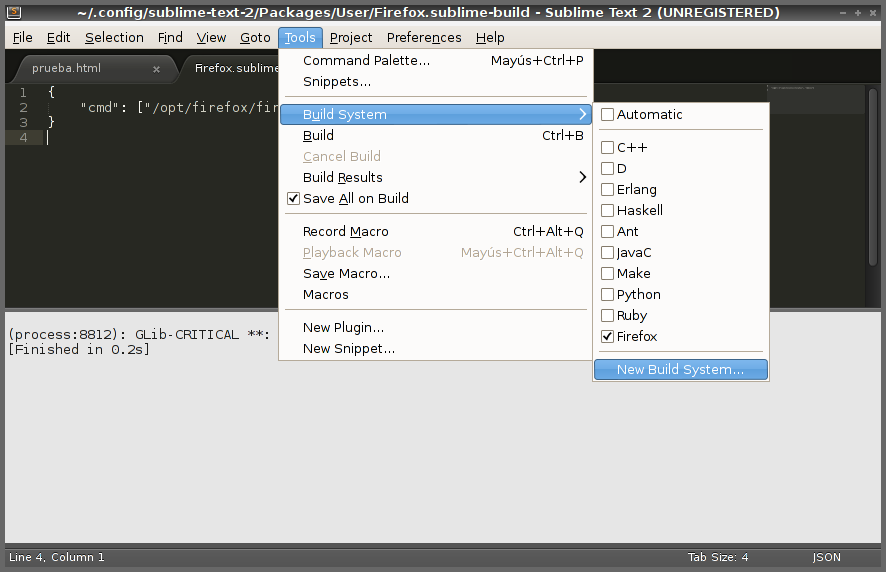Screen dimensions: 886x572
Task: Maximize the Sublime Text window
Action: click(858, 12)
